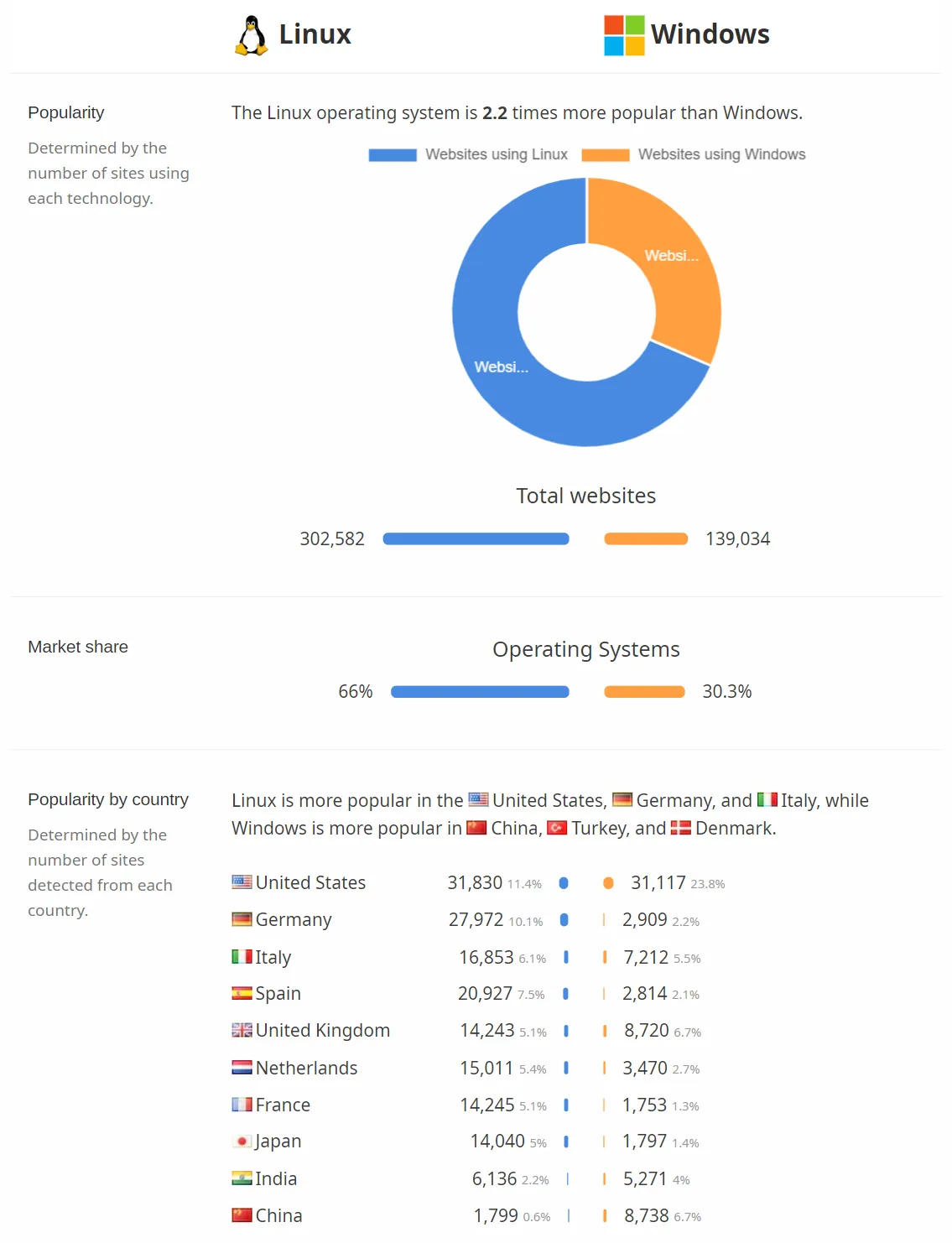
Task: Click the blue dot in United States row
Action: pos(564,883)
